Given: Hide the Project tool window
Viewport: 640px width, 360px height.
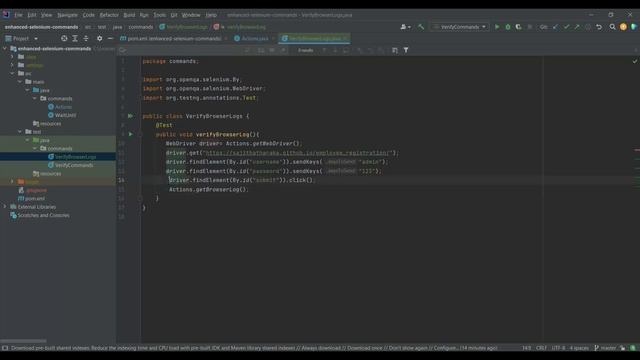Looking at the screenshot, I should pos(110,38).
